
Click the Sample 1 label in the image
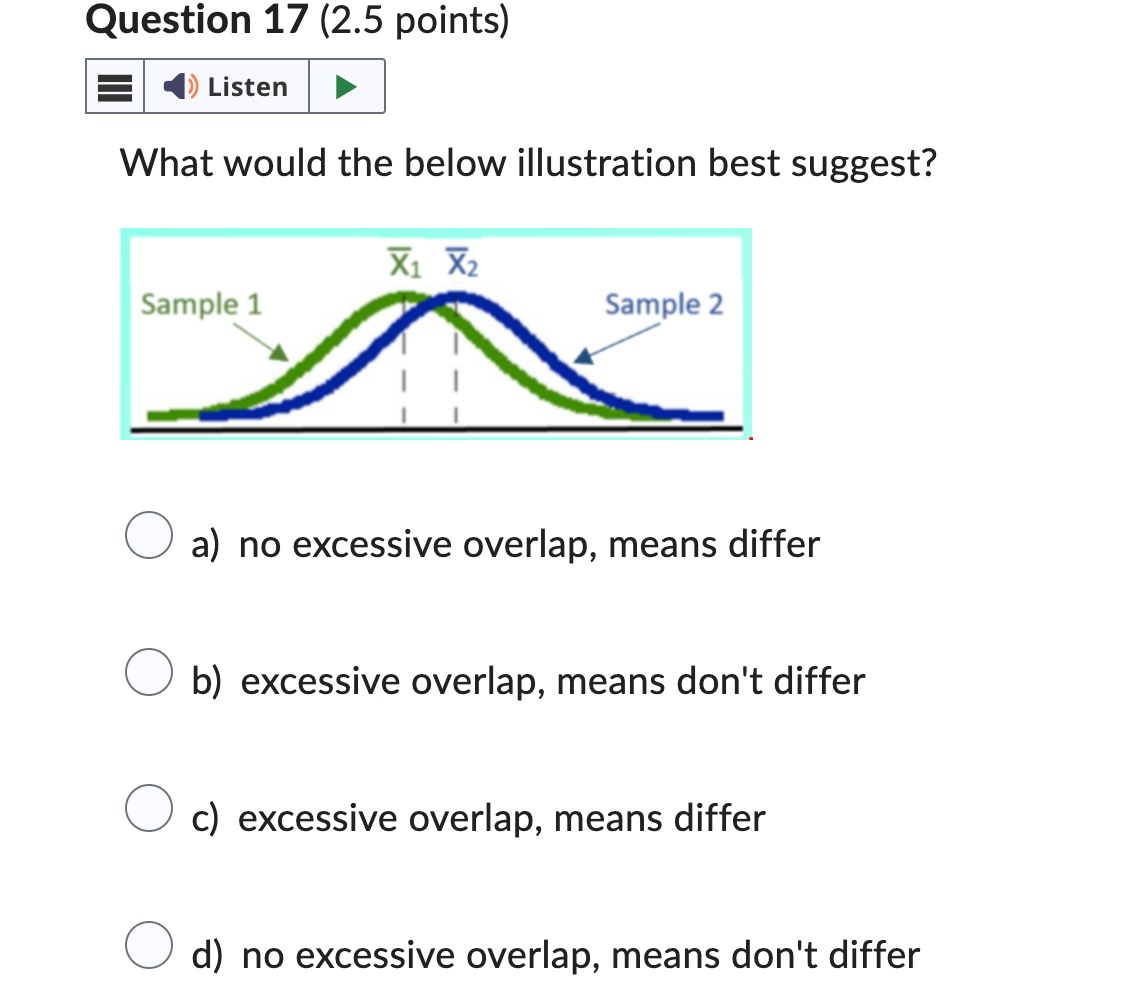200,305
